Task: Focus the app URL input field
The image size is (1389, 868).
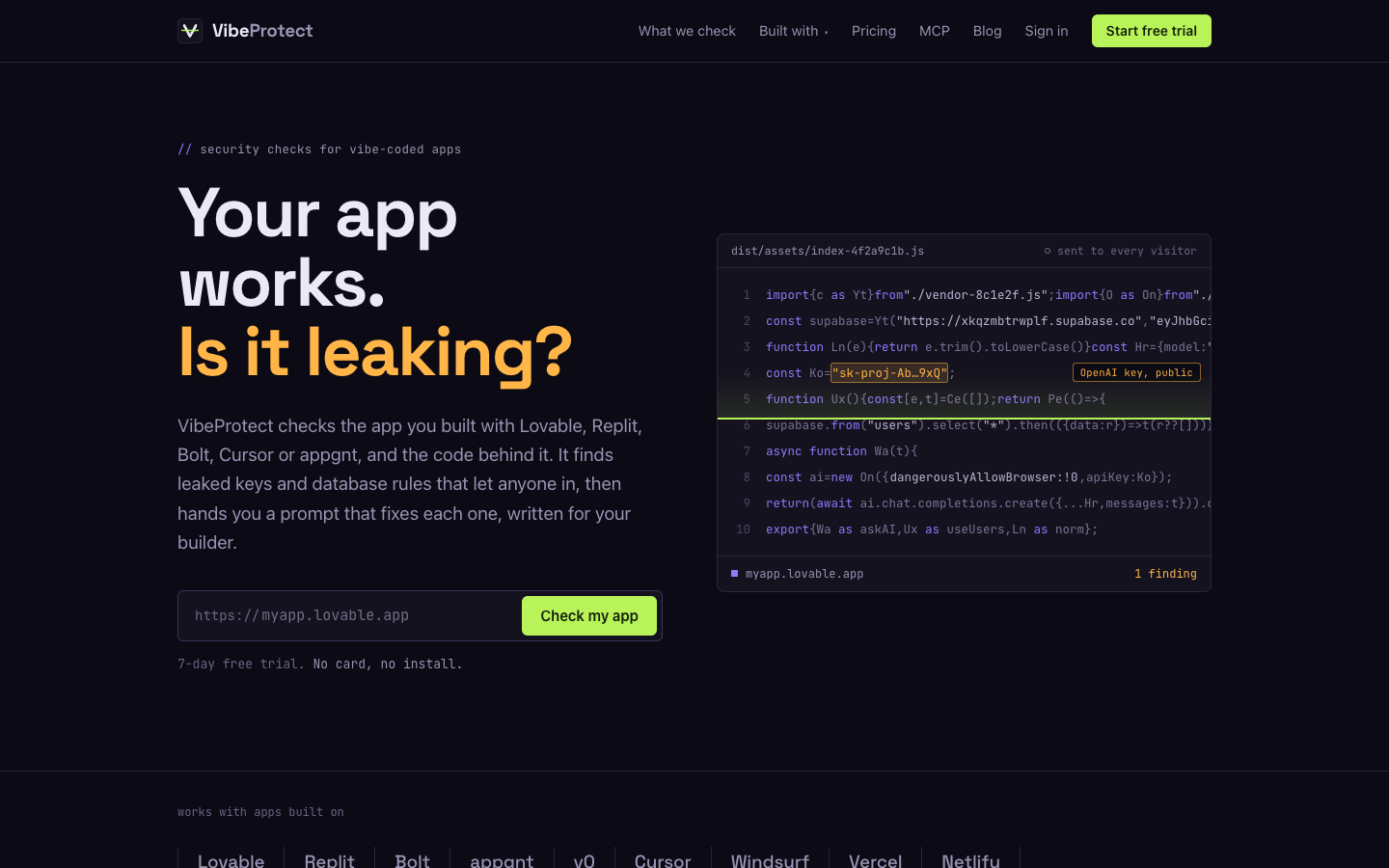Action: (x=352, y=615)
